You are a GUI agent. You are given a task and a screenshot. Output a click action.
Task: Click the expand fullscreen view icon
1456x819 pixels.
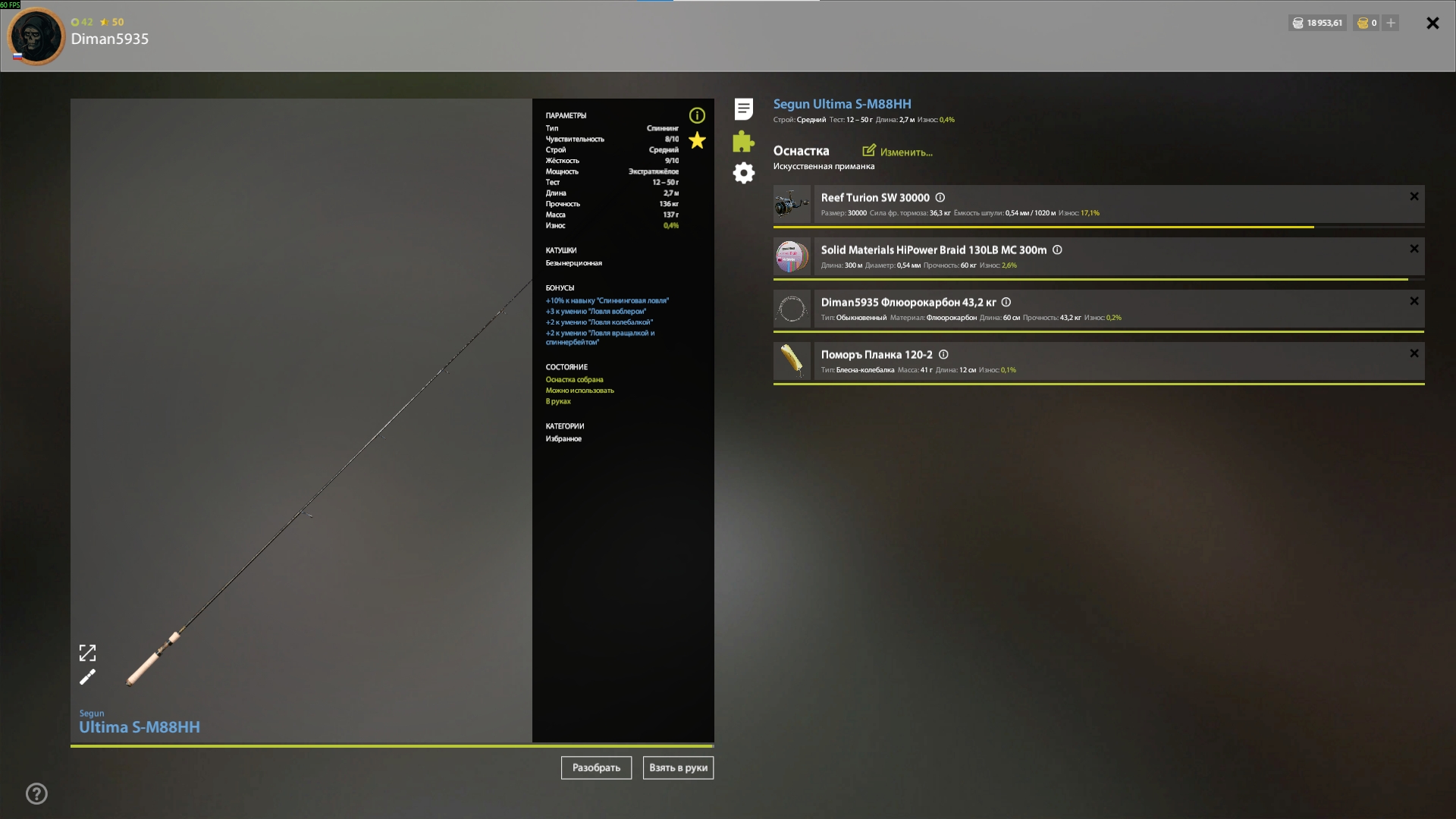(88, 653)
